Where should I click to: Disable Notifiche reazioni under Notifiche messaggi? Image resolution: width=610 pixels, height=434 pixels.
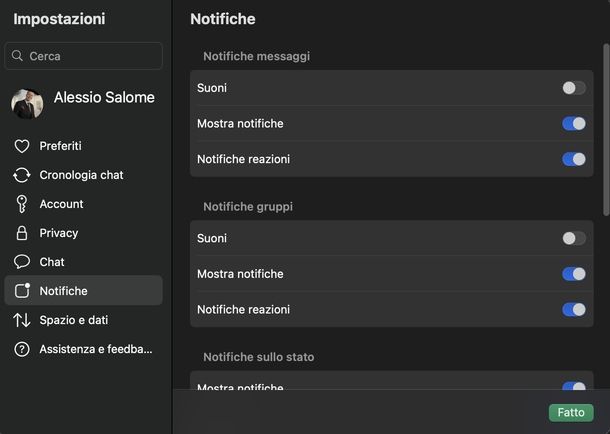tap(574, 159)
